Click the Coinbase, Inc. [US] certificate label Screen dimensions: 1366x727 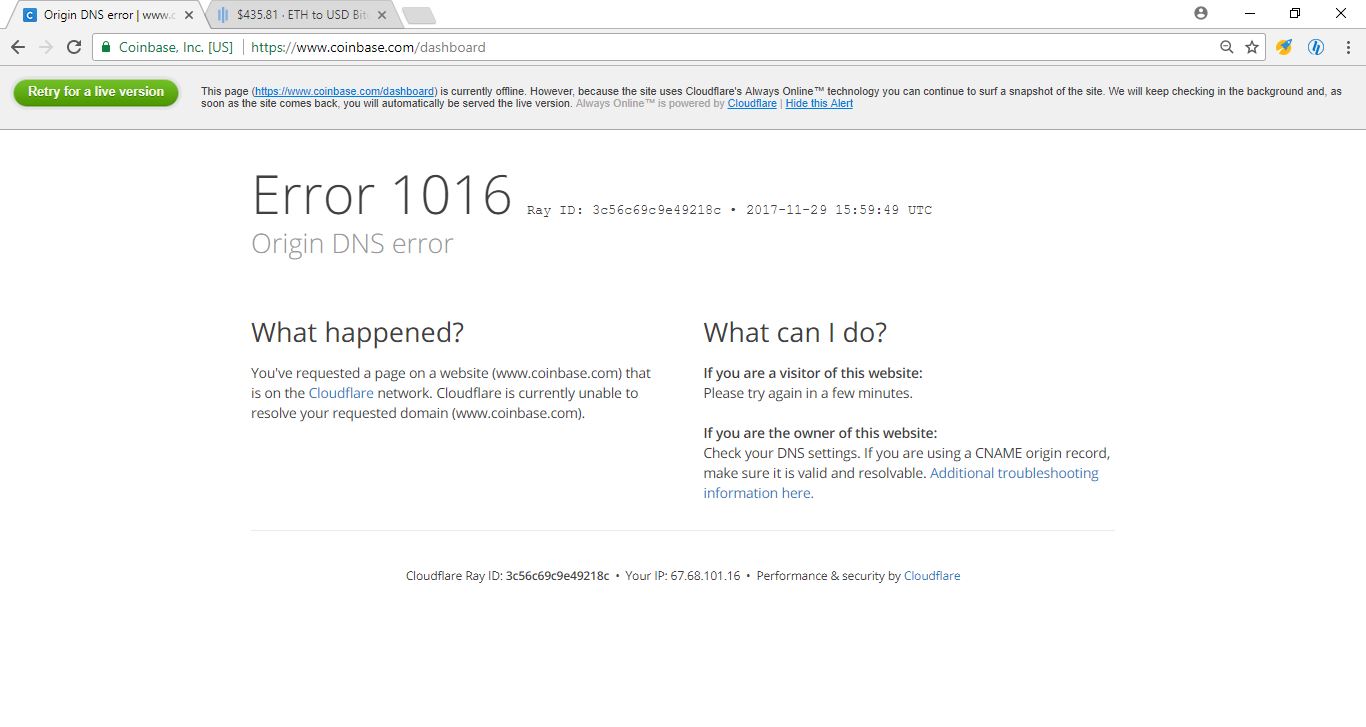pos(176,47)
